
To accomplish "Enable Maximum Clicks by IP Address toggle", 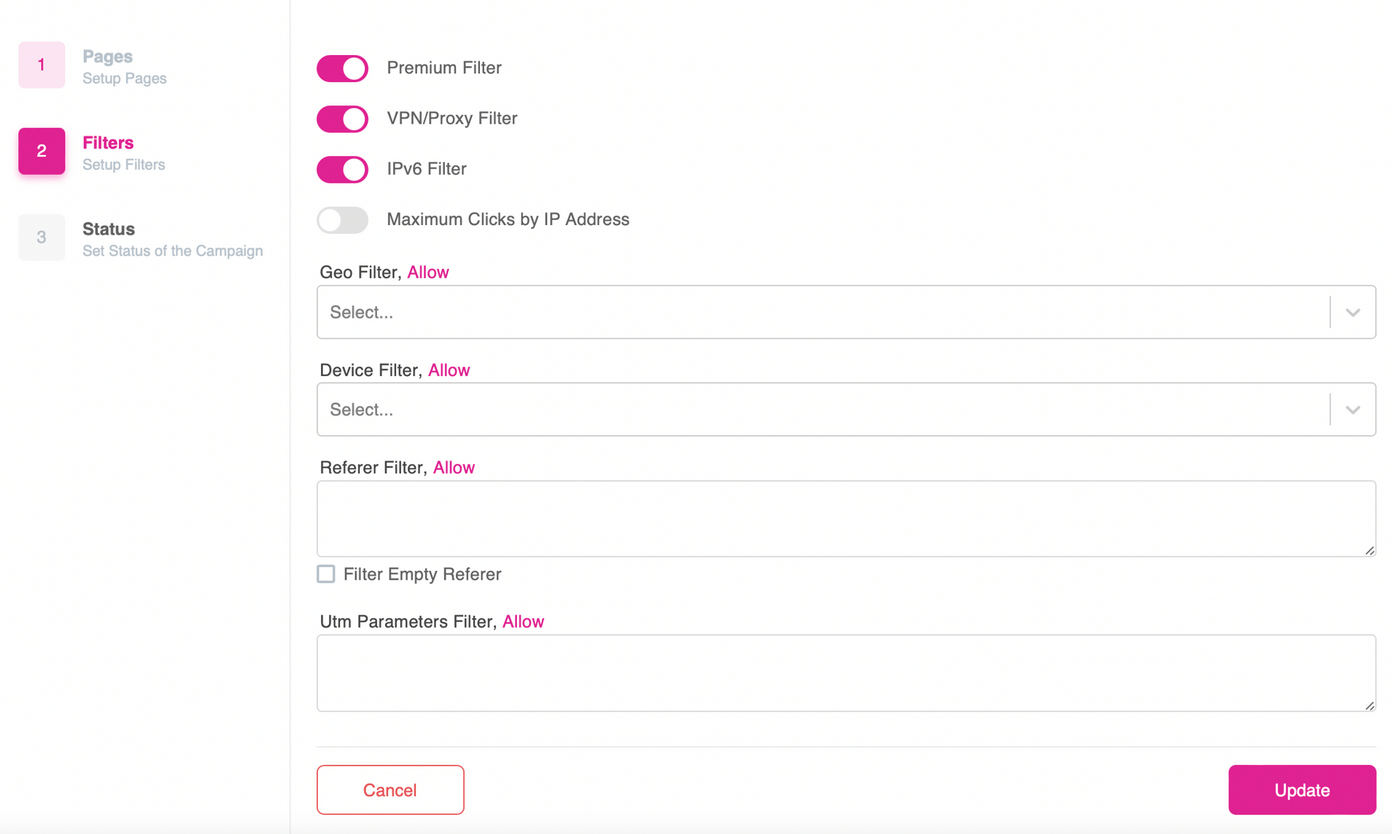I will coord(343,219).
